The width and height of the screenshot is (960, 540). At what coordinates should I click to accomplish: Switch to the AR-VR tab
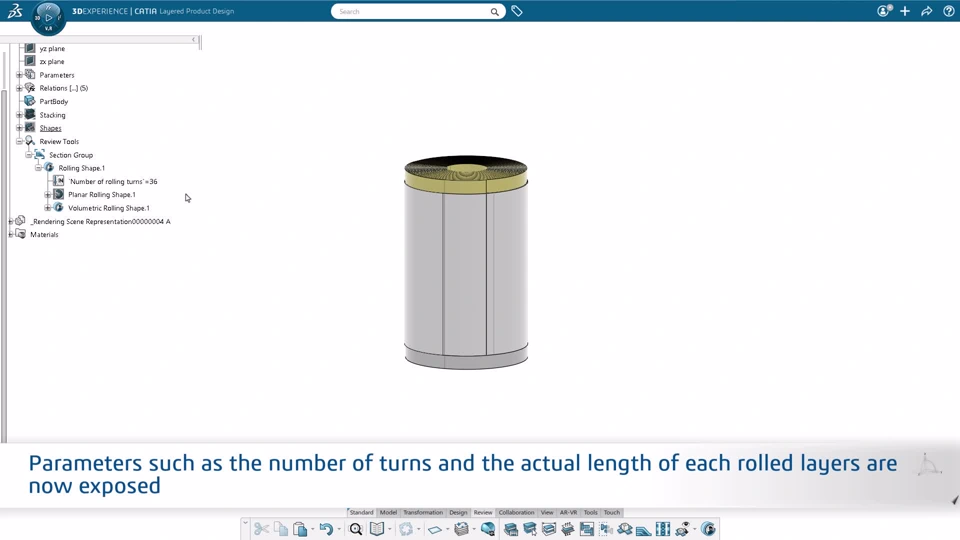click(x=568, y=512)
